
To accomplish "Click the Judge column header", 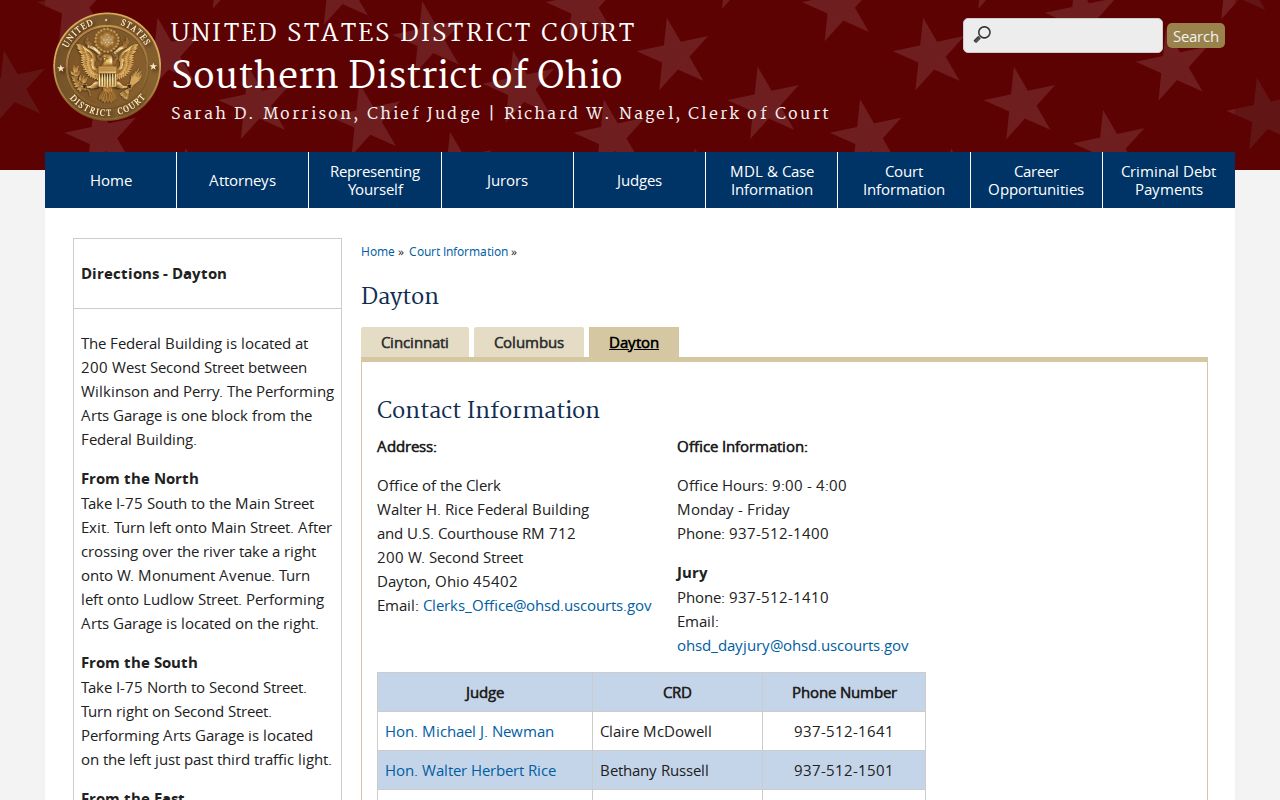I will (485, 692).
